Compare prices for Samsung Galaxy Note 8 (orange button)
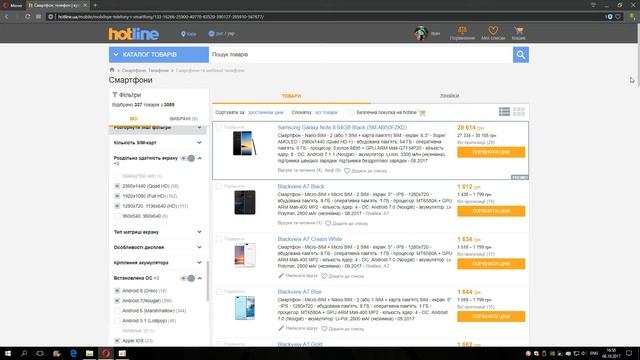 491,152
